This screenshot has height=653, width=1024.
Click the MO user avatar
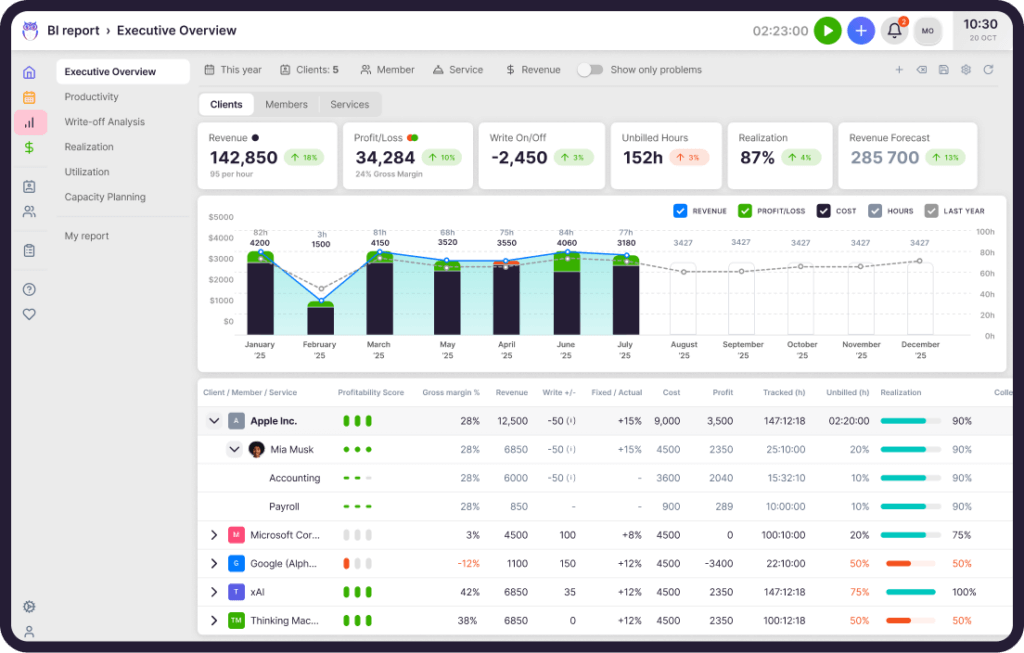click(927, 31)
